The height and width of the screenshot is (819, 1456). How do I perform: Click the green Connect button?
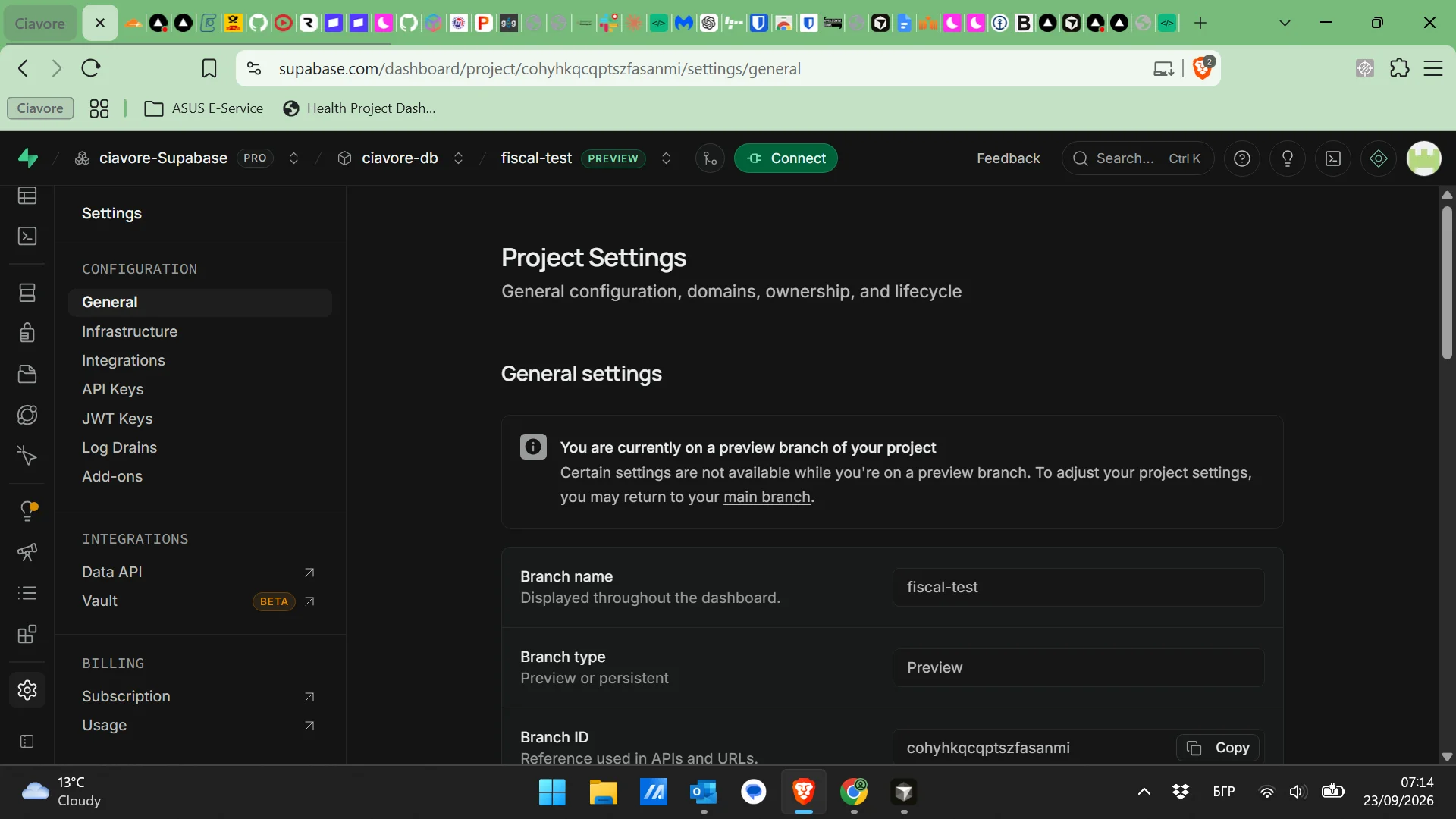(786, 158)
